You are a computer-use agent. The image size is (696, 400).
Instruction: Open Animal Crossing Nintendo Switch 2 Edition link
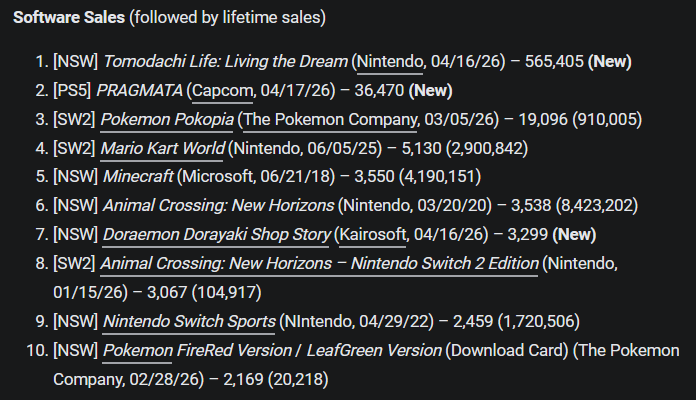click(320, 265)
